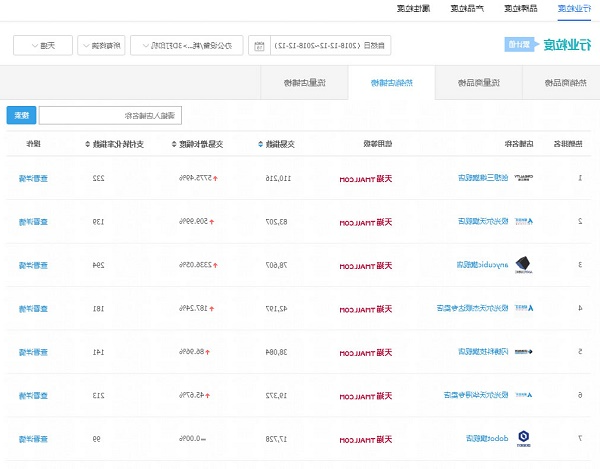Viewport: 600px width, 469px height.
Task: Click the shop name search input field
Action: click(109, 115)
